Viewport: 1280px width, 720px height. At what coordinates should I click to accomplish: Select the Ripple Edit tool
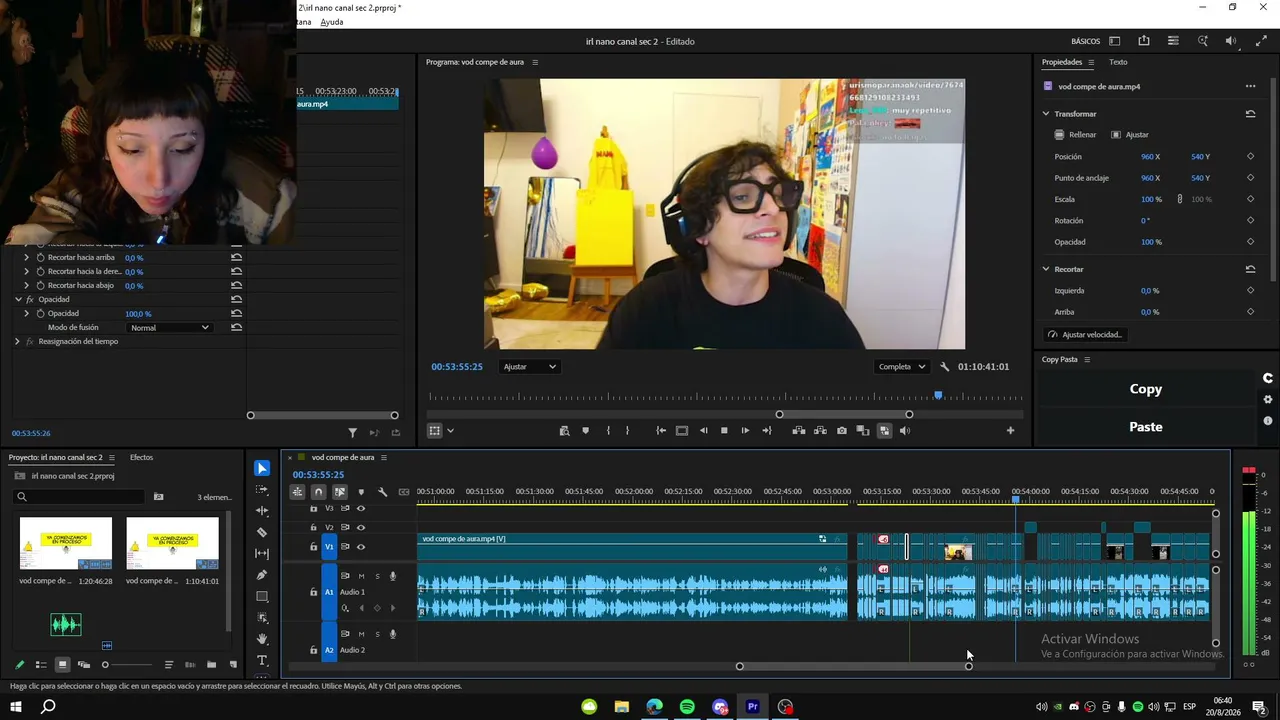pos(262,511)
